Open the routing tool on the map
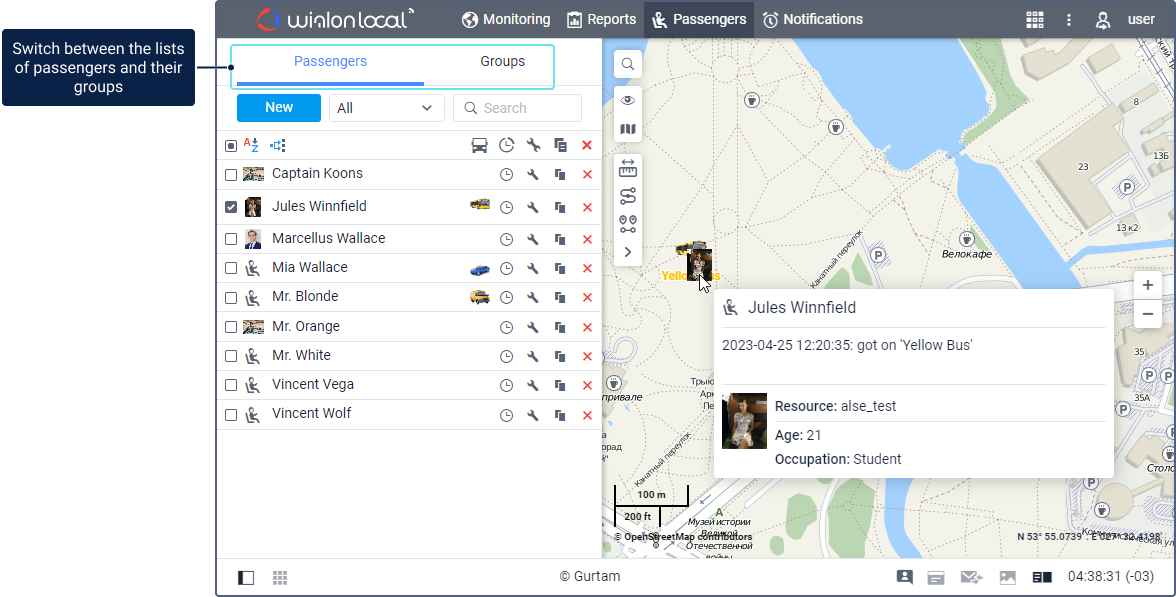This screenshot has width=1176, height=597. (x=628, y=196)
